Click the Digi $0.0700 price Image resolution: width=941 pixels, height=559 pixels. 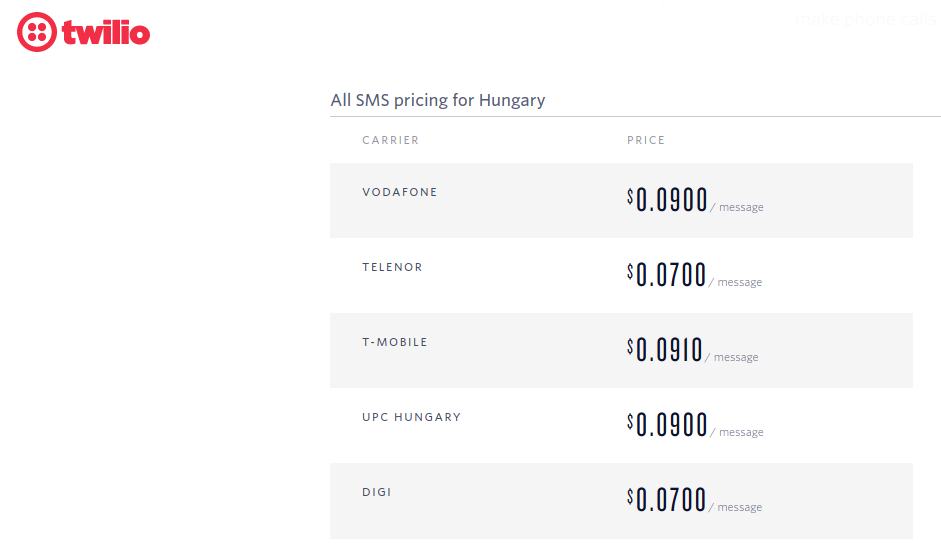point(667,500)
